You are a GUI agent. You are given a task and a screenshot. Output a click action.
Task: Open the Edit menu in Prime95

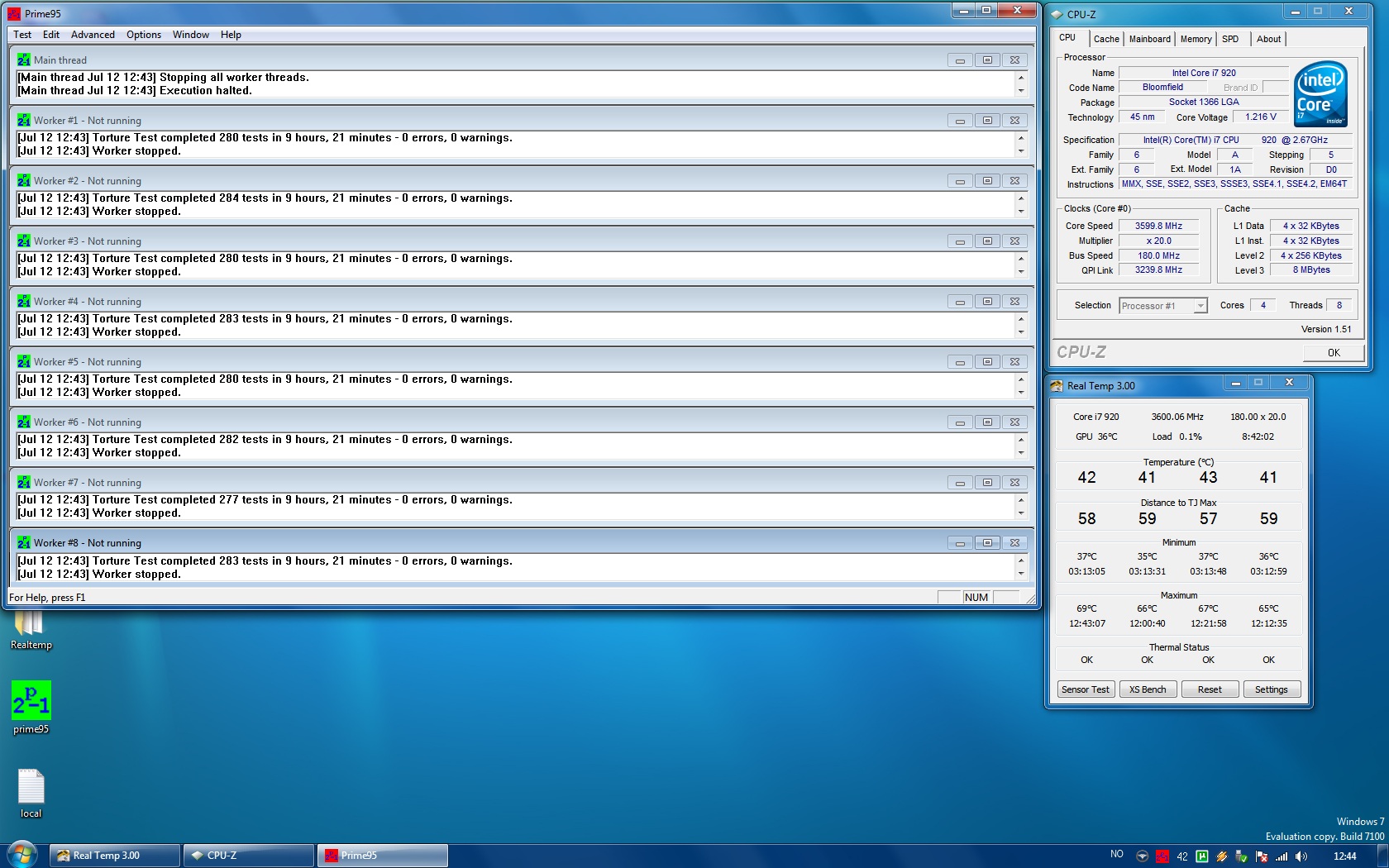(51, 35)
